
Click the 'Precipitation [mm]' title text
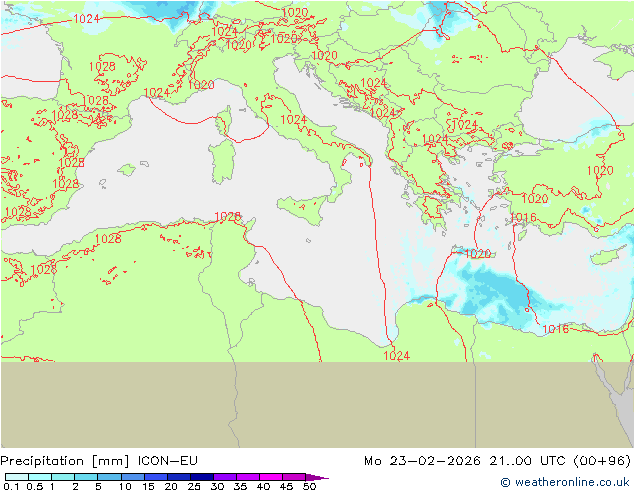click(65, 461)
